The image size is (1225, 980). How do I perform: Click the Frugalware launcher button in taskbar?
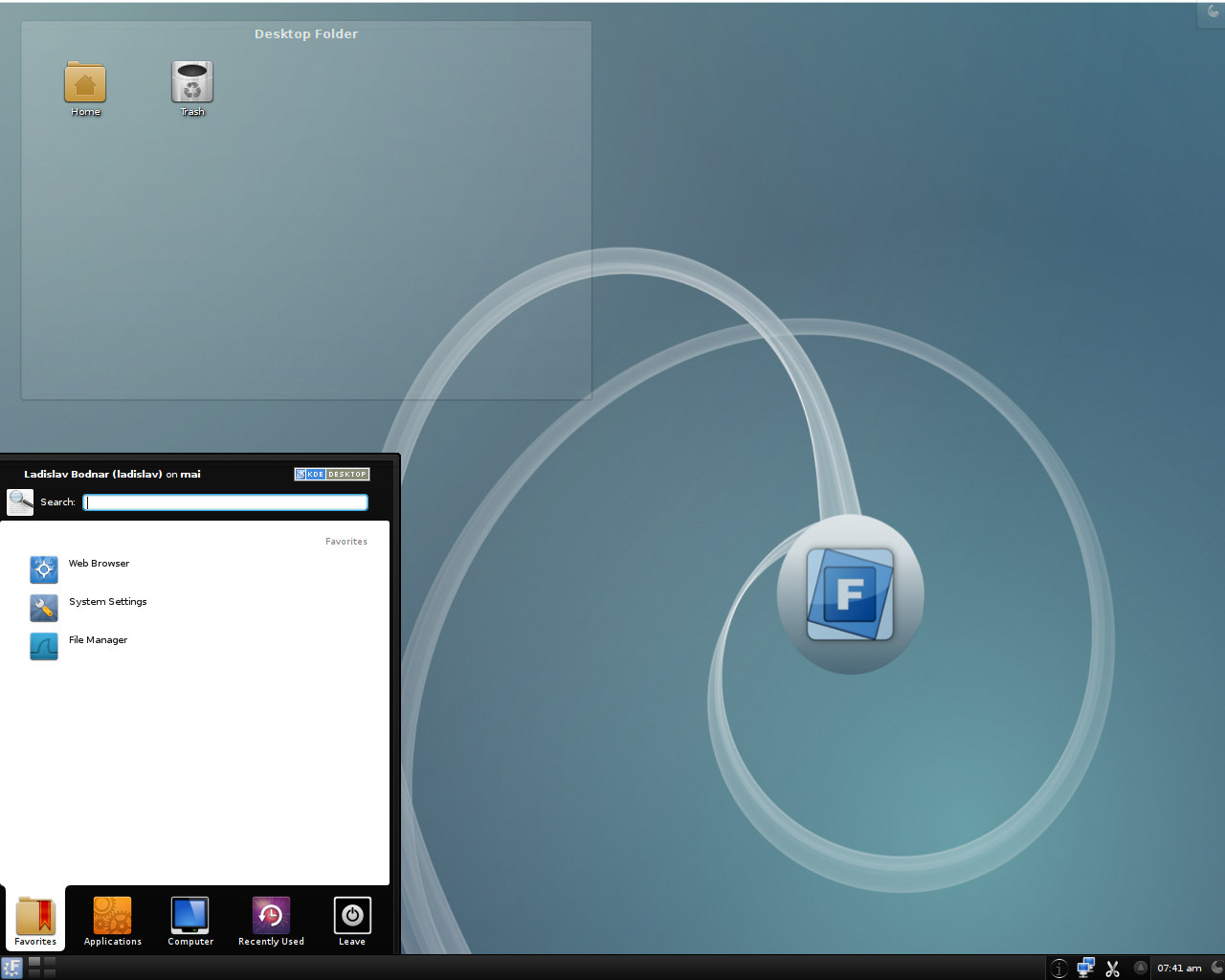(11, 968)
